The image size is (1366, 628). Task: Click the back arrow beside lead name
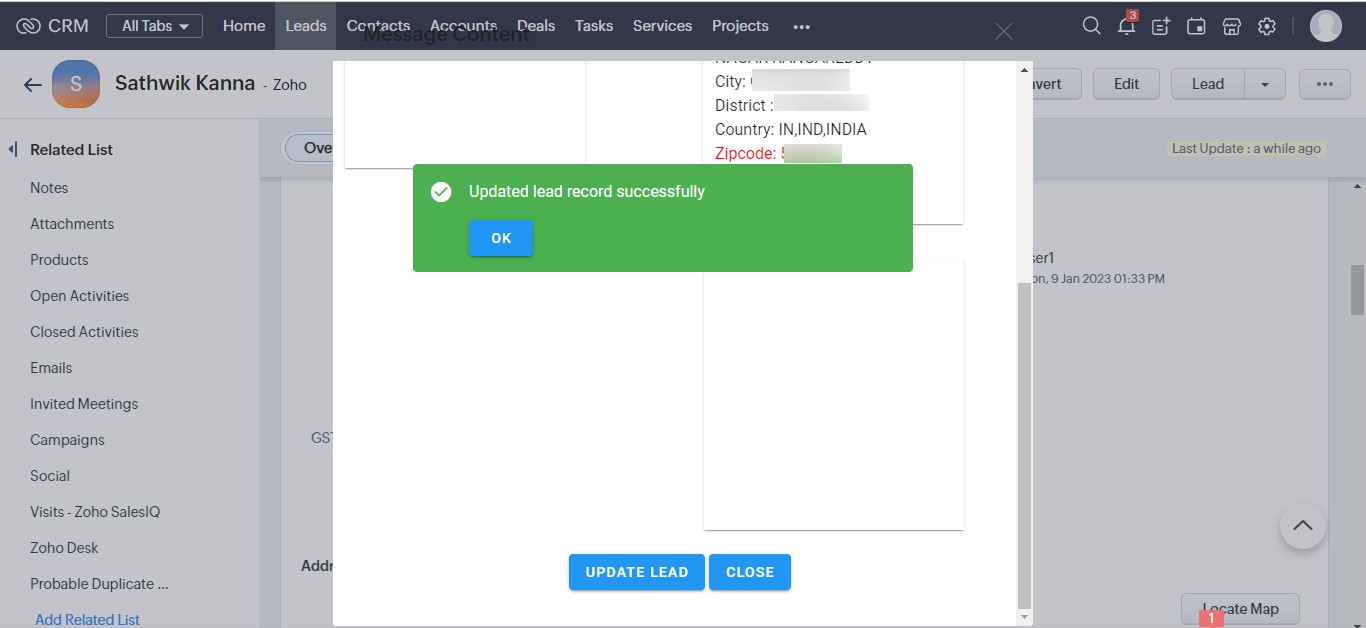point(33,85)
